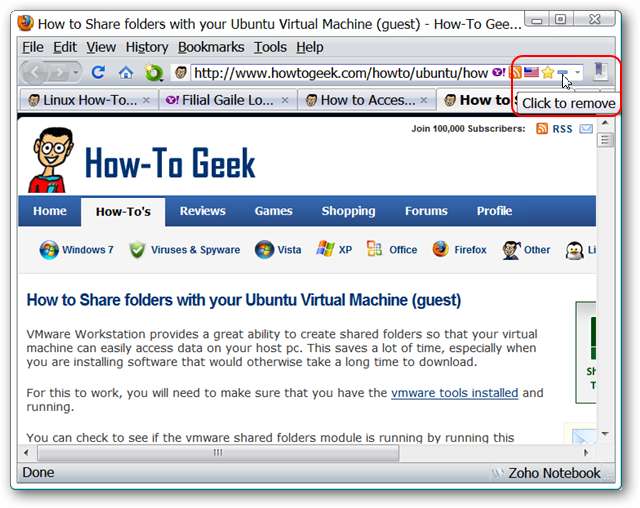The image size is (640, 508).
Task: Open Viruses & Spyware category link
Action: coord(196,250)
